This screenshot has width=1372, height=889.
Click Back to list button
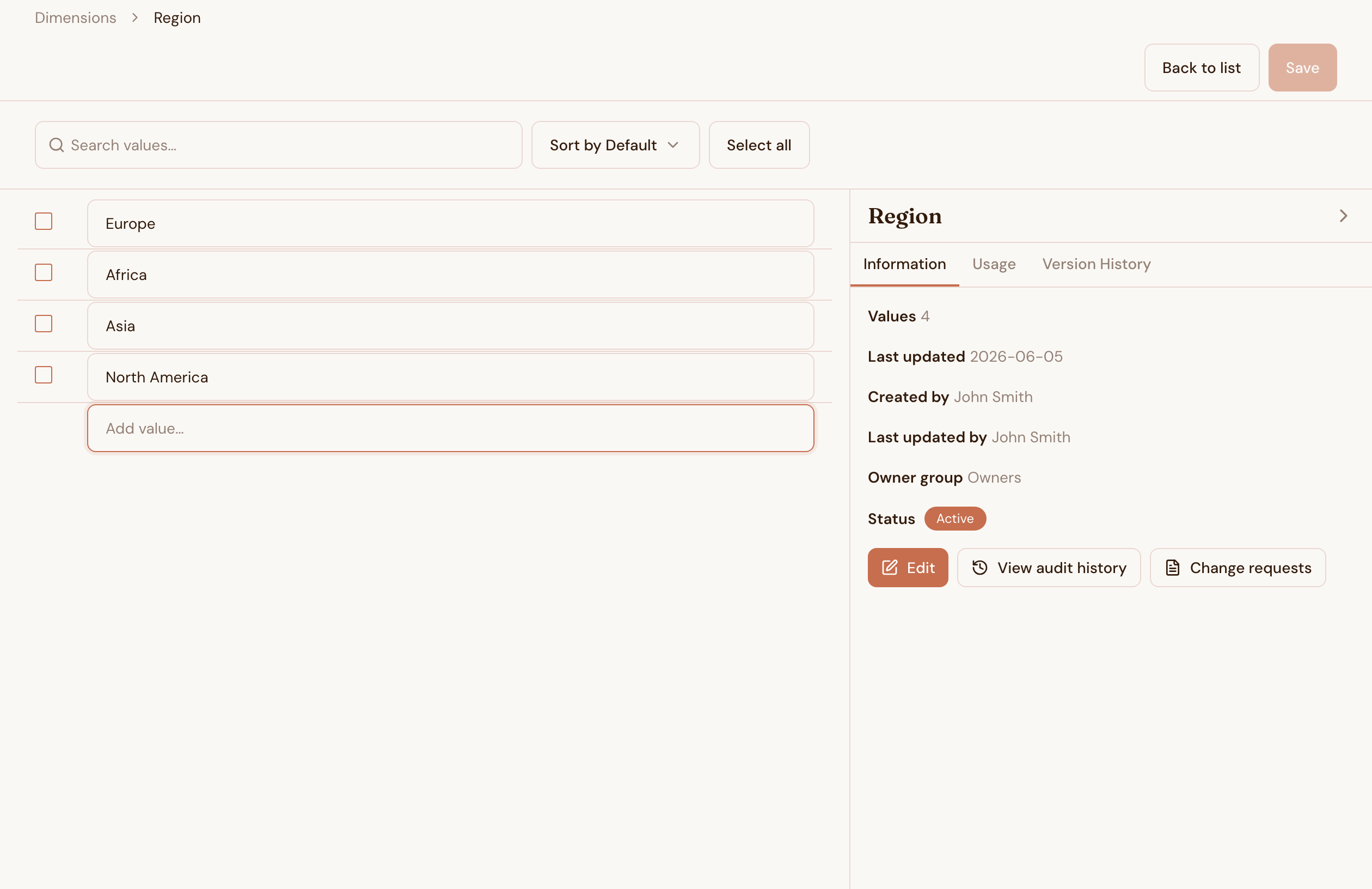click(x=1202, y=68)
